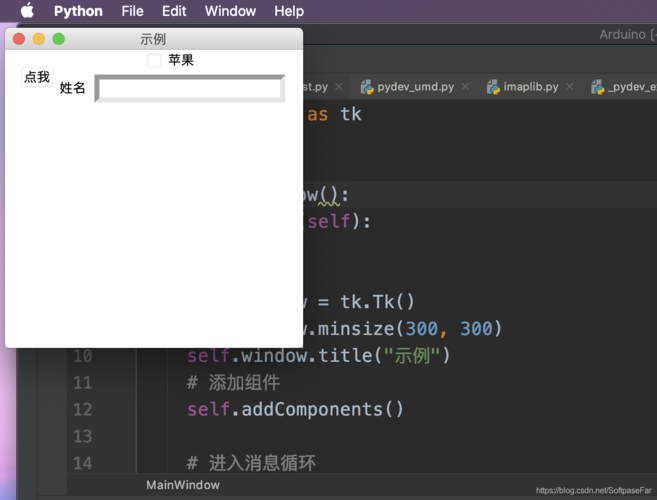Open the Window menu
Screen dimensions: 657x500
click(x=230, y=11)
